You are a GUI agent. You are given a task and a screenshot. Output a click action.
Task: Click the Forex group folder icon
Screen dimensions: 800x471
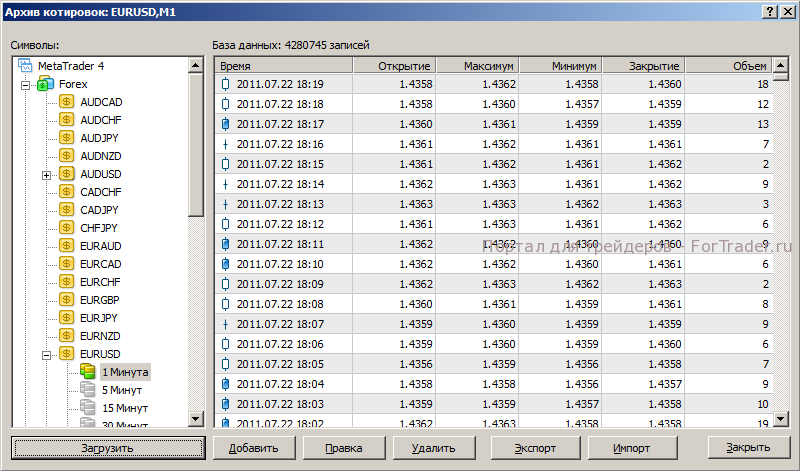[x=46, y=84]
